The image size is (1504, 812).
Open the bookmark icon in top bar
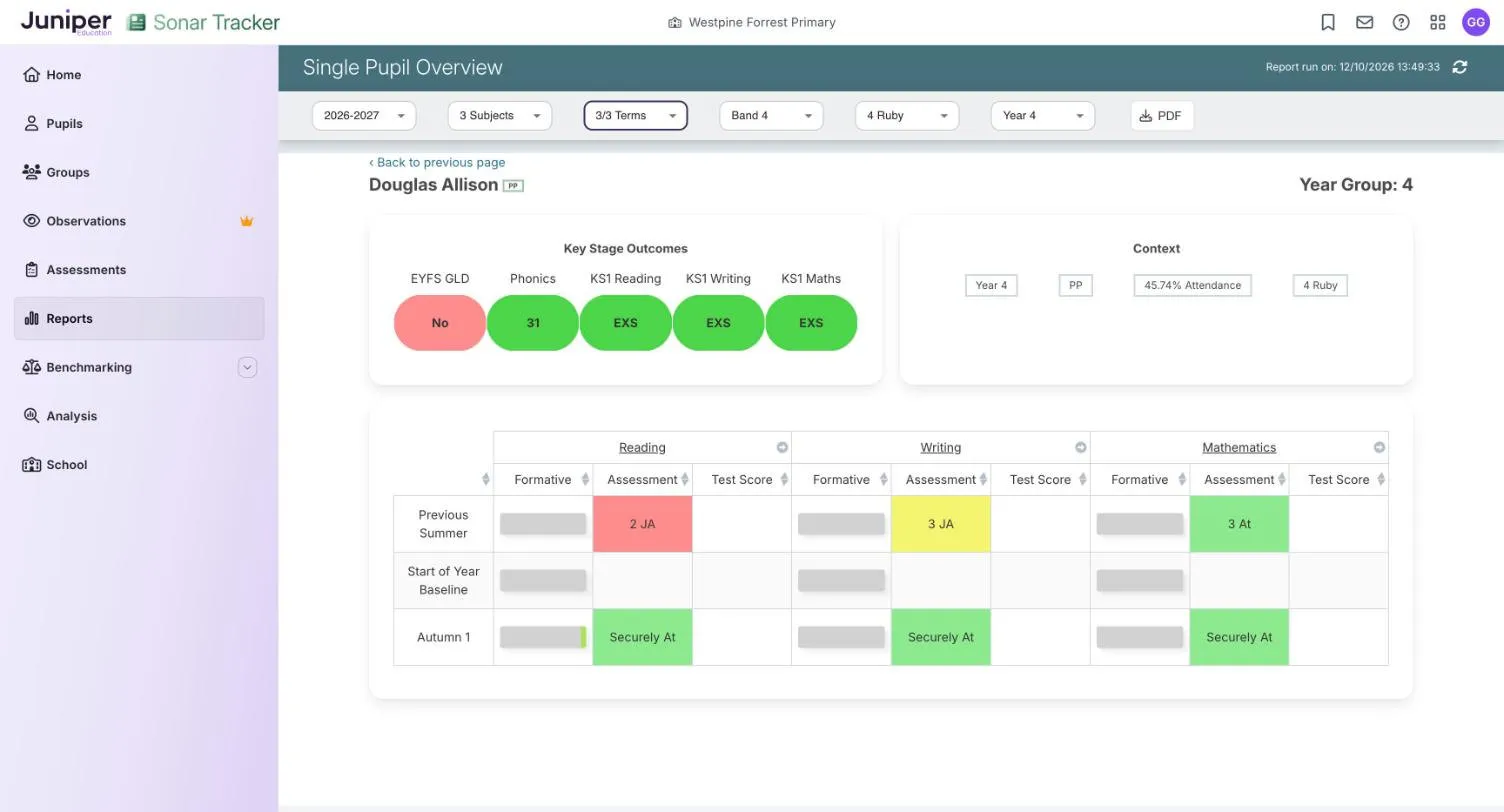tap(1328, 22)
